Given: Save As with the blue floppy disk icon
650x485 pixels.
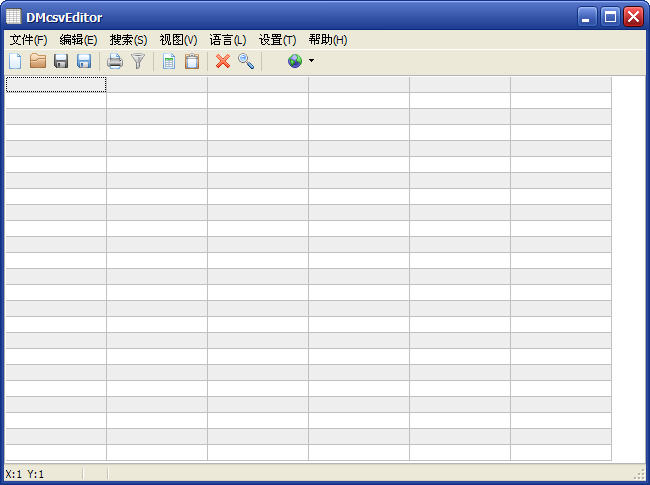Looking at the screenshot, I should point(84,61).
